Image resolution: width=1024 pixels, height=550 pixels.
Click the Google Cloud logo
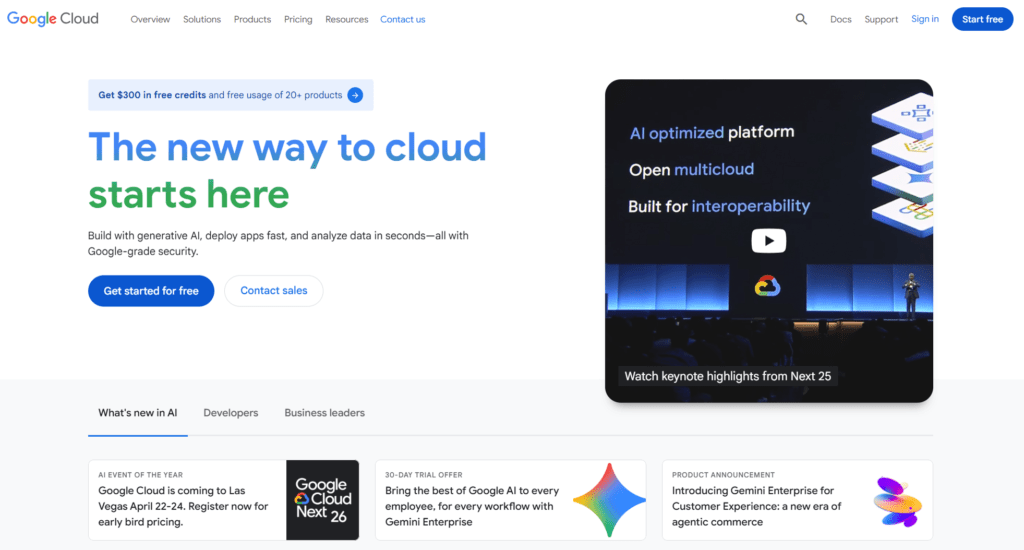[53, 19]
